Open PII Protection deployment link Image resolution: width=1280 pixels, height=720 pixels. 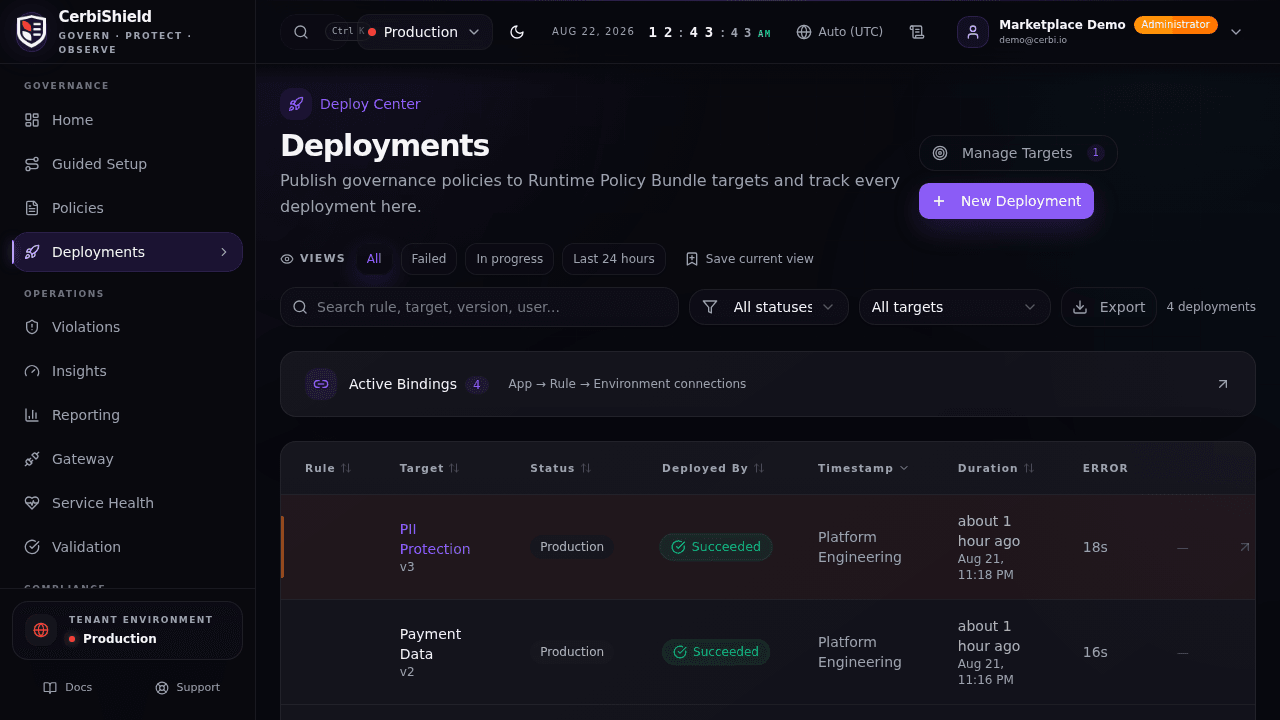435,539
